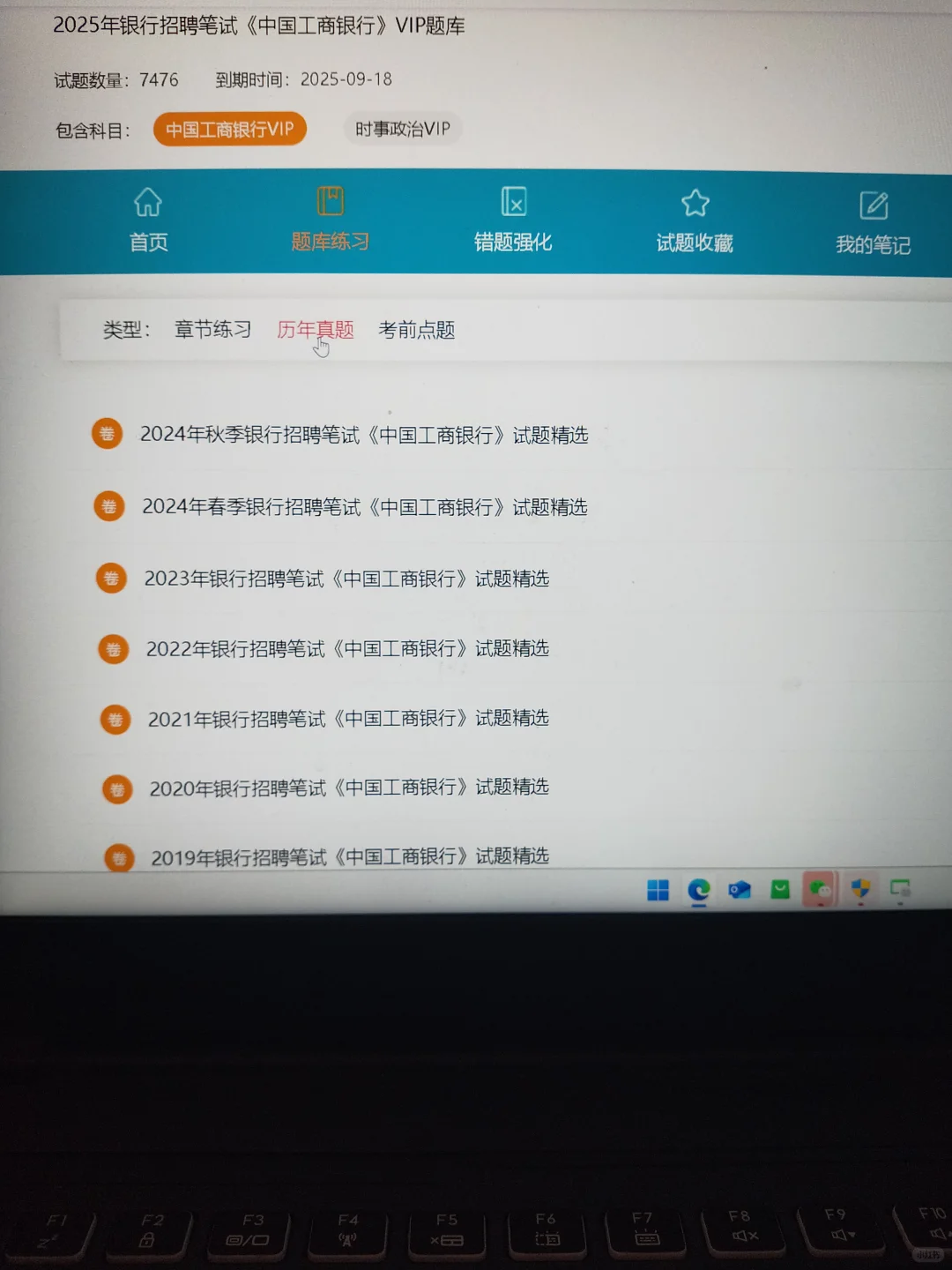
Task: Click the badge icon beside 2023年 paper
Action: click(111, 579)
